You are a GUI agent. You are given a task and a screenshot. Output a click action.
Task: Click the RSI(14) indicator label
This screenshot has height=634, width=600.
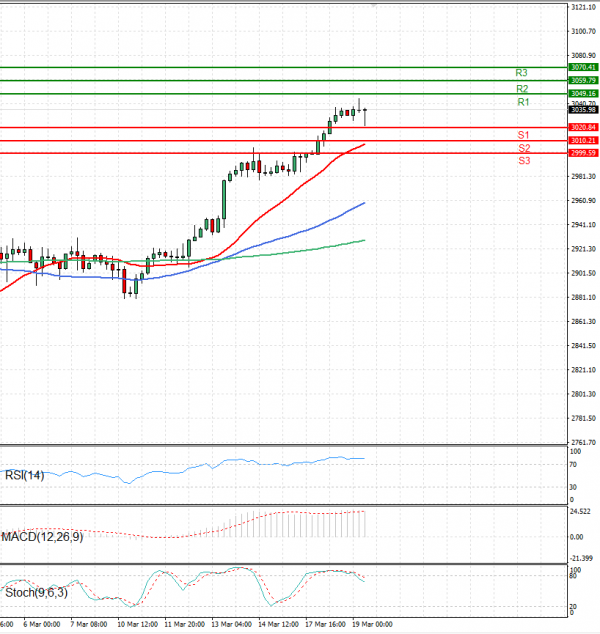24,475
